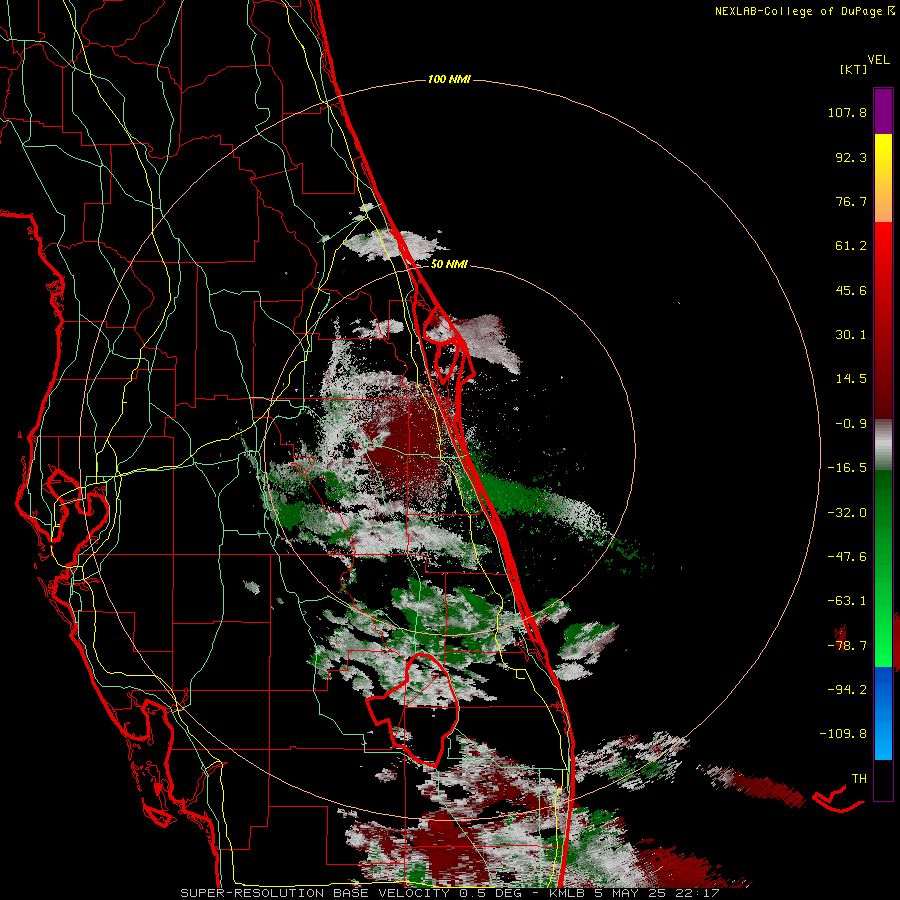Click the TH label by the color bar
The height and width of the screenshot is (900, 900).
(859, 779)
